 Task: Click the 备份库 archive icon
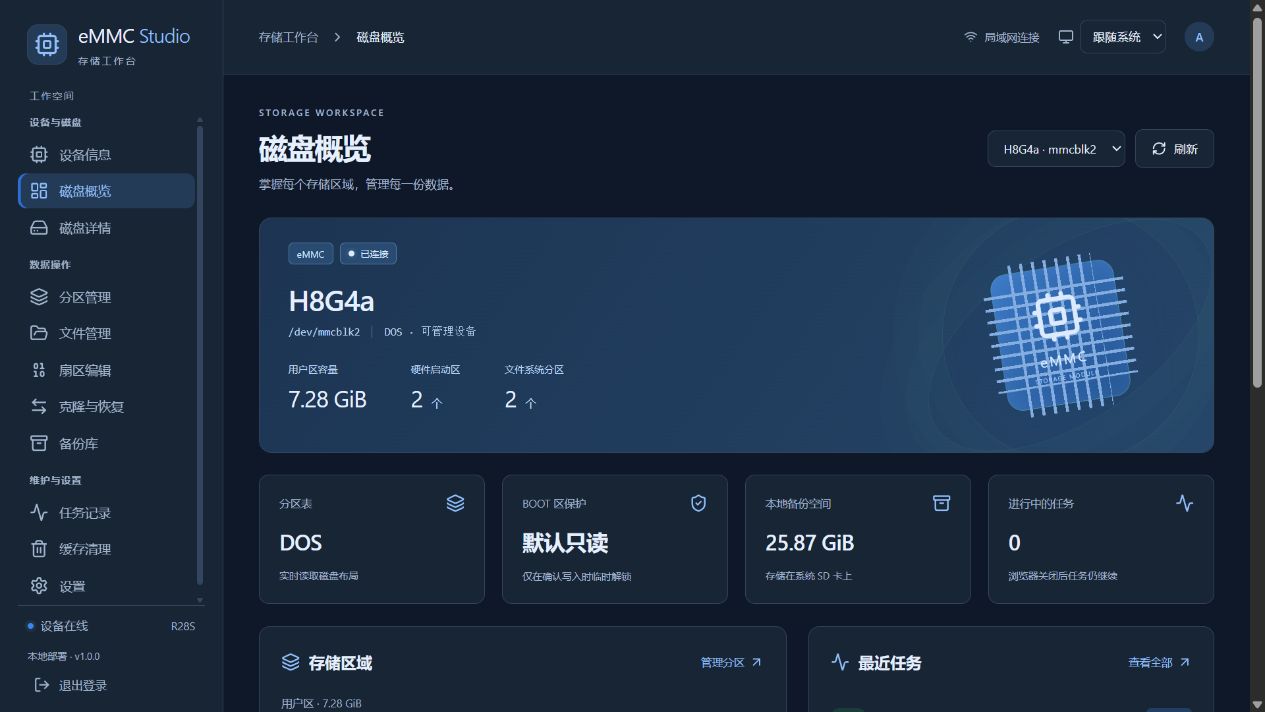pos(39,443)
